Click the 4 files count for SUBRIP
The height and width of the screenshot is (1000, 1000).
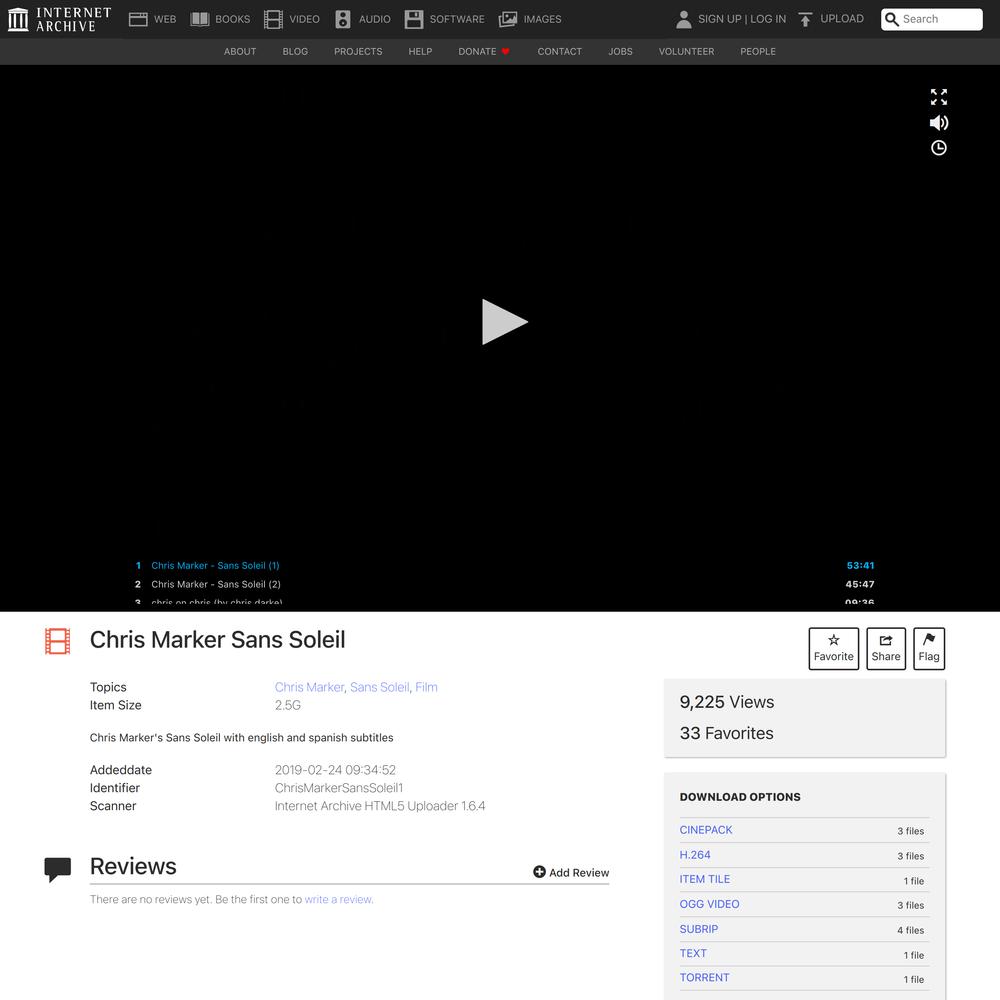point(910,930)
